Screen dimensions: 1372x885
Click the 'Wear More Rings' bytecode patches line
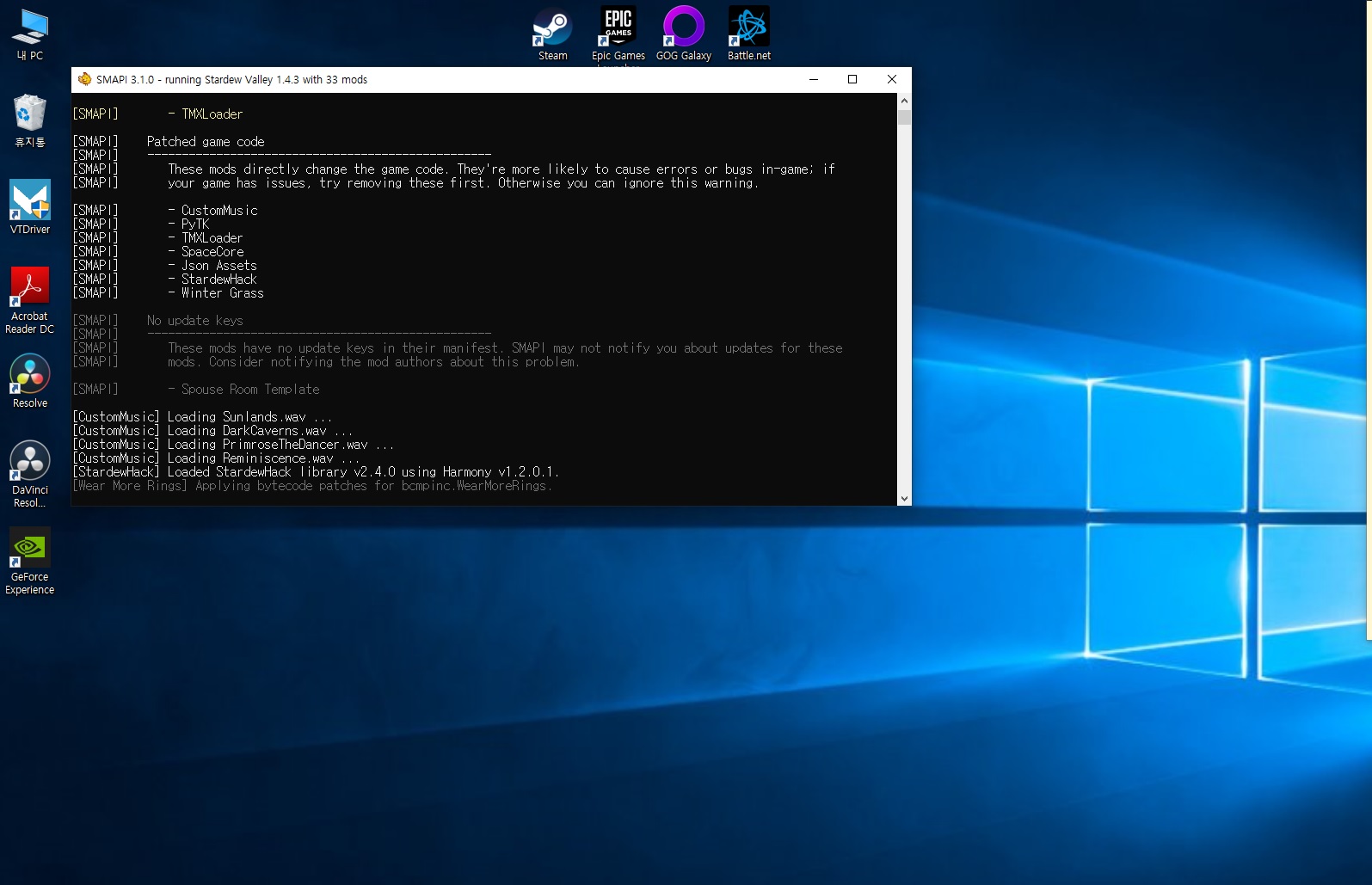click(312, 486)
